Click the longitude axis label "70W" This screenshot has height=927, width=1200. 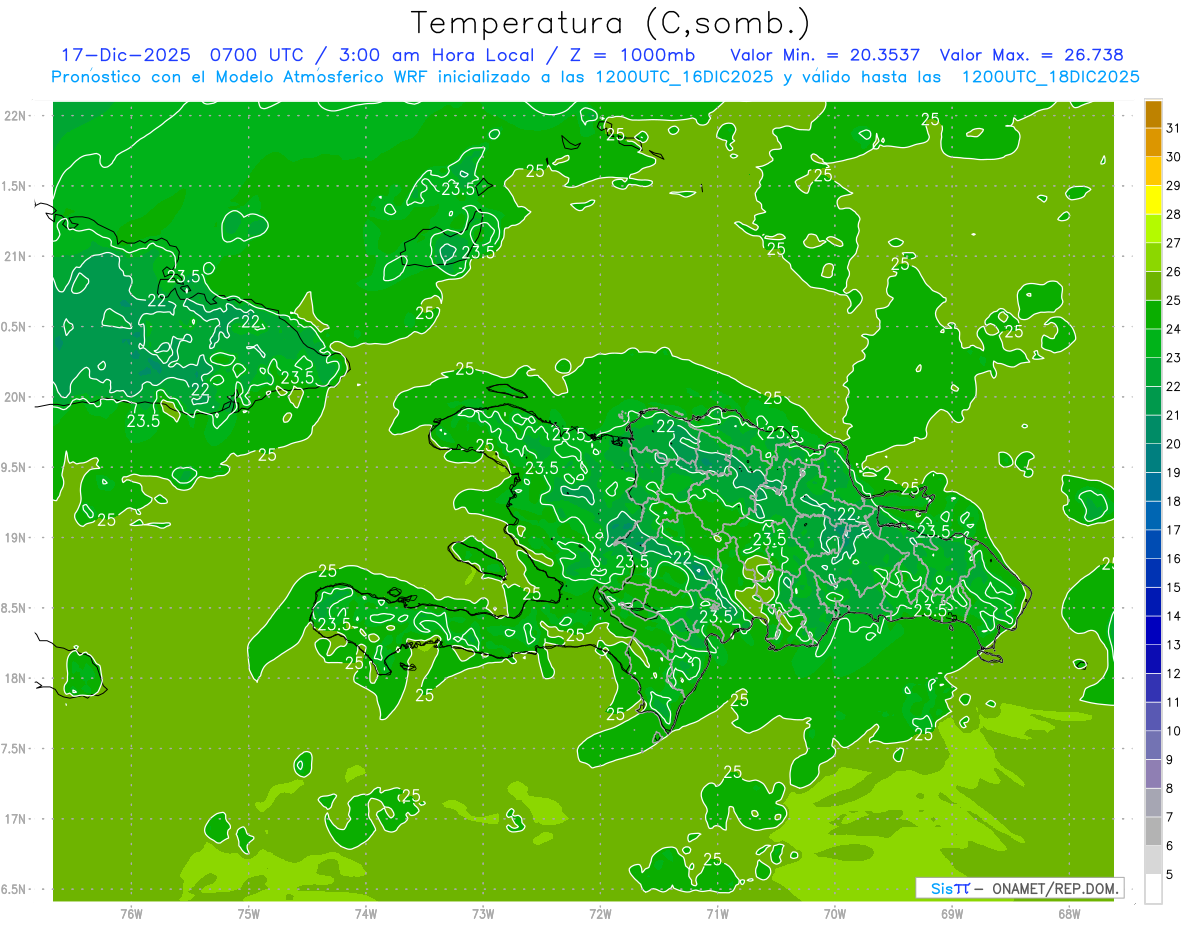pyautogui.click(x=835, y=913)
